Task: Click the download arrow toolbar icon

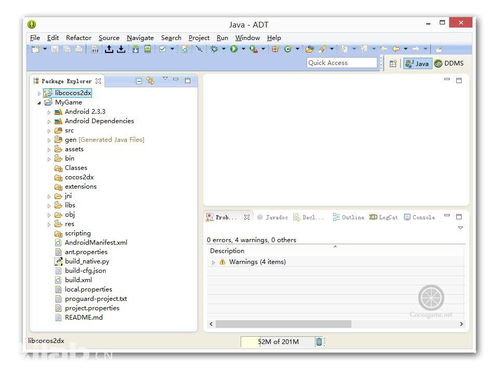Action: tap(121, 49)
